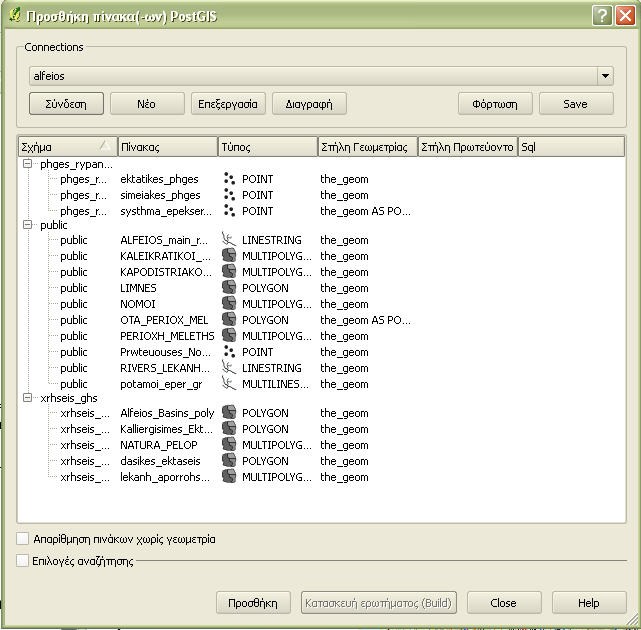Screen dimensions: 641x630
Task: Select the Alfeios_Basins_poly table name
Action: (167, 413)
